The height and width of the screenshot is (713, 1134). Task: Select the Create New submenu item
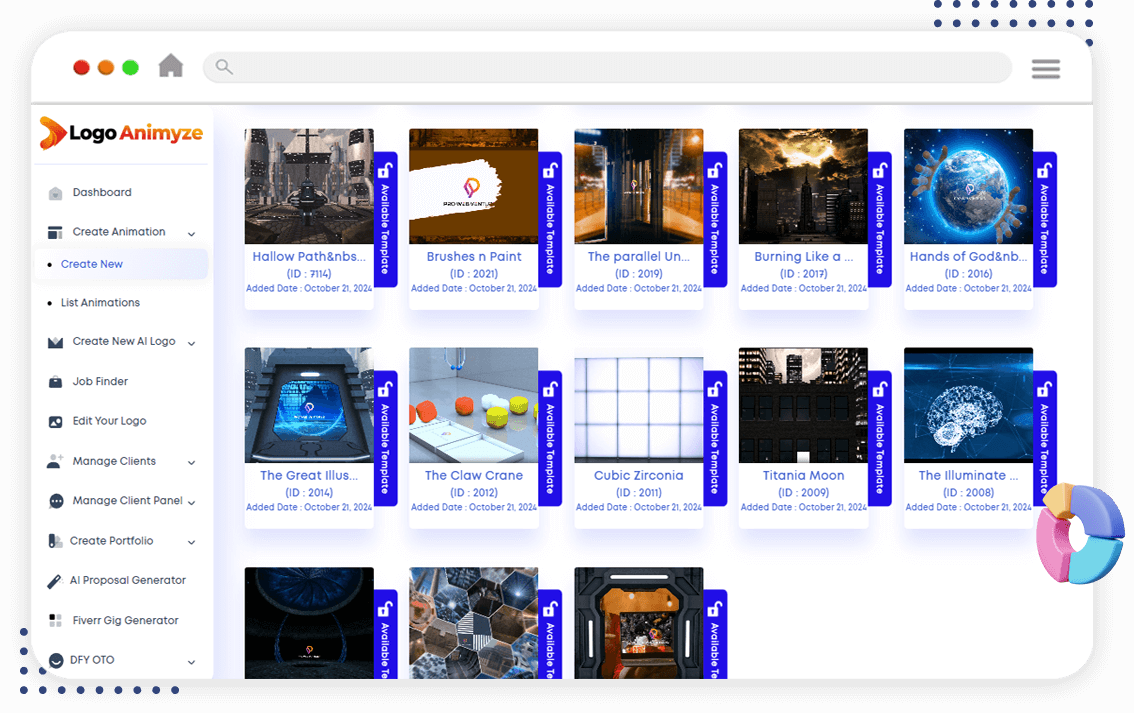[92, 264]
